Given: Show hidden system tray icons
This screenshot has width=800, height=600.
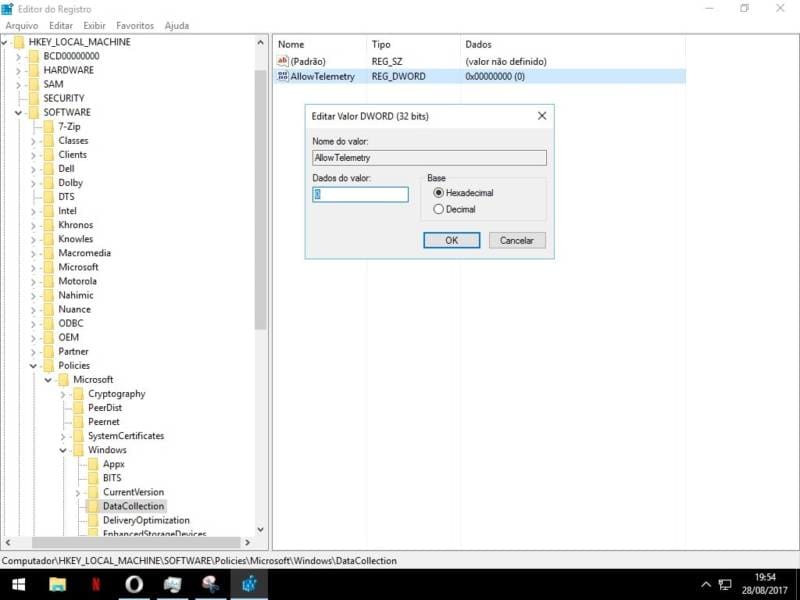Looking at the screenshot, I should point(706,585).
